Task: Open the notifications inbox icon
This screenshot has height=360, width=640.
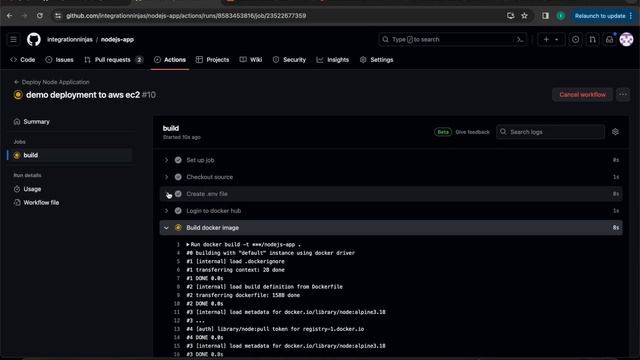Action: coord(609,40)
